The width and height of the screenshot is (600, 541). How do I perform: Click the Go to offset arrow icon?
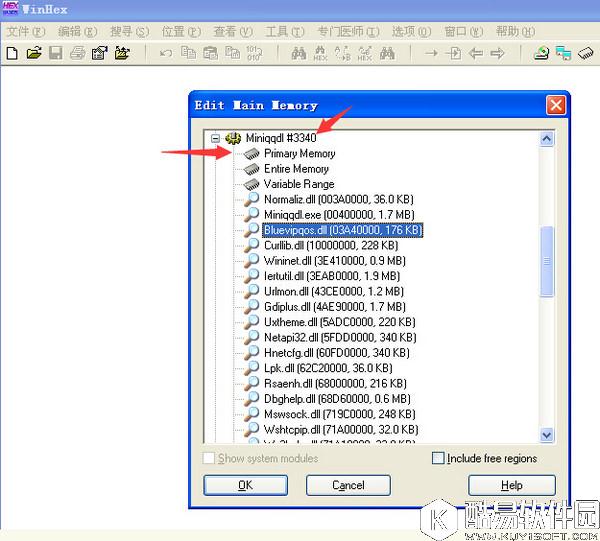(432, 53)
